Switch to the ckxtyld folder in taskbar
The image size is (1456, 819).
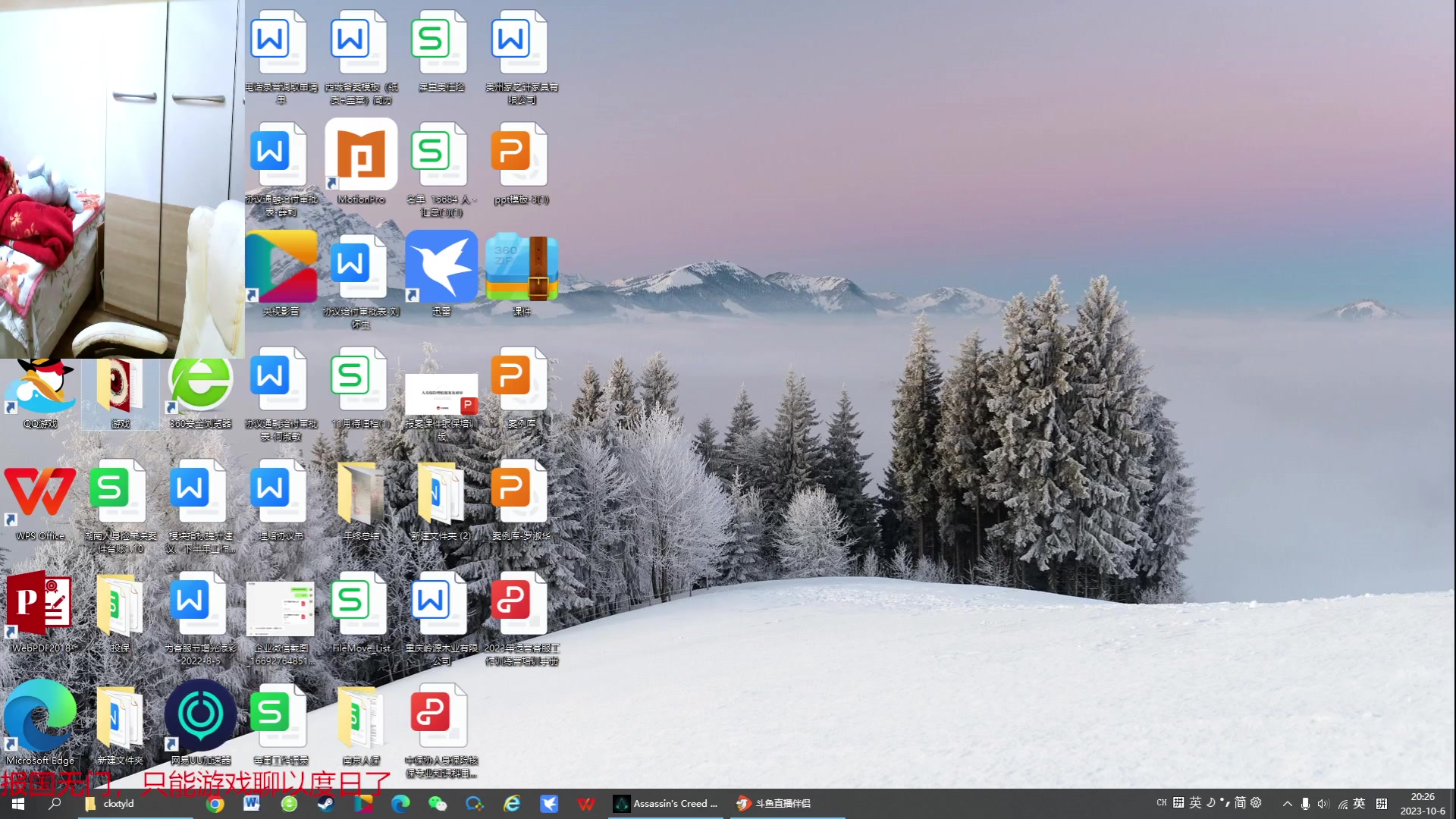tap(136, 804)
